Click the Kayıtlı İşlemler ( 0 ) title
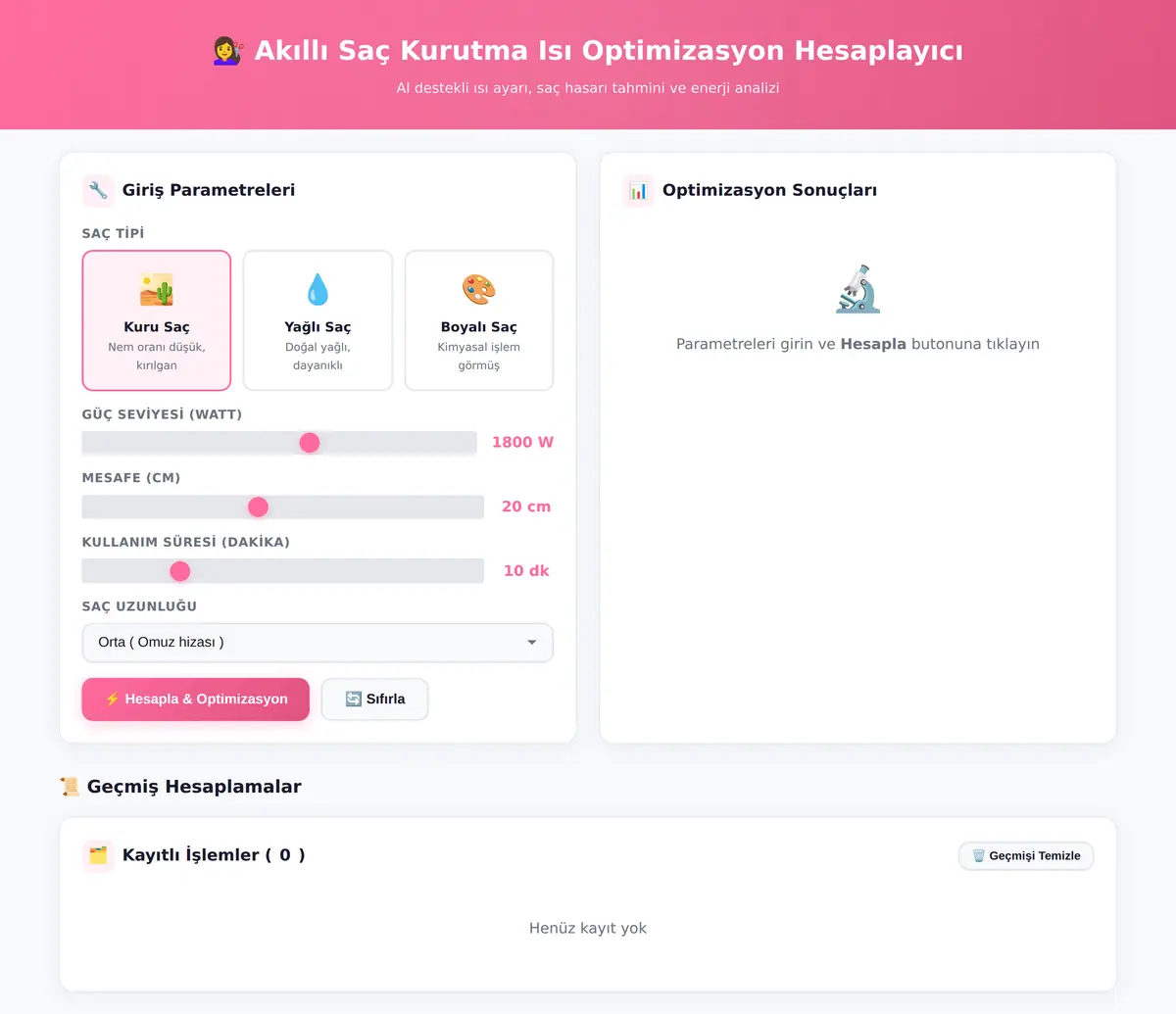 pos(214,855)
